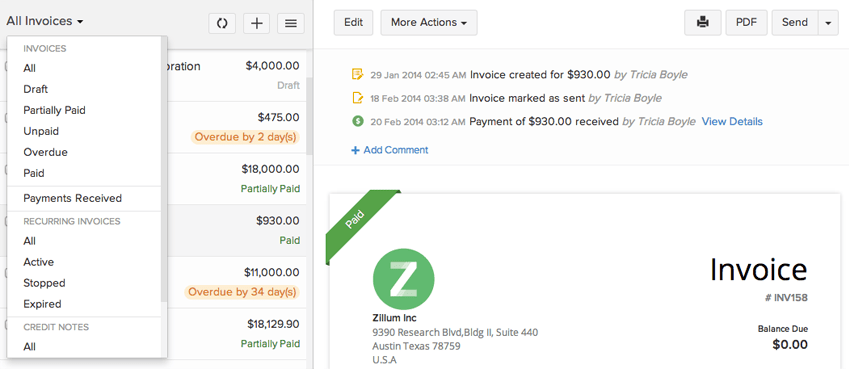
Task: Open the $18,129.90 invoice row
Action: coord(236,334)
